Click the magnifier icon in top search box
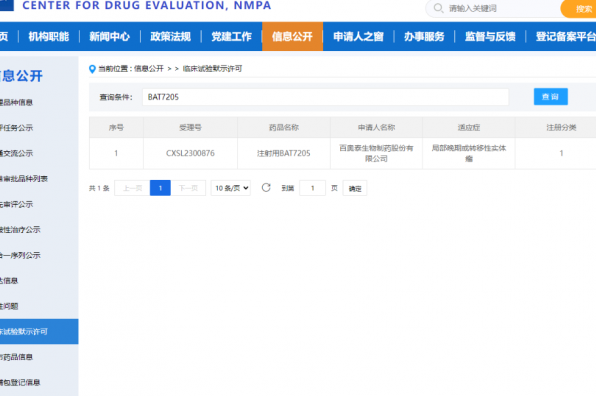596x396 pixels. [x=438, y=8]
